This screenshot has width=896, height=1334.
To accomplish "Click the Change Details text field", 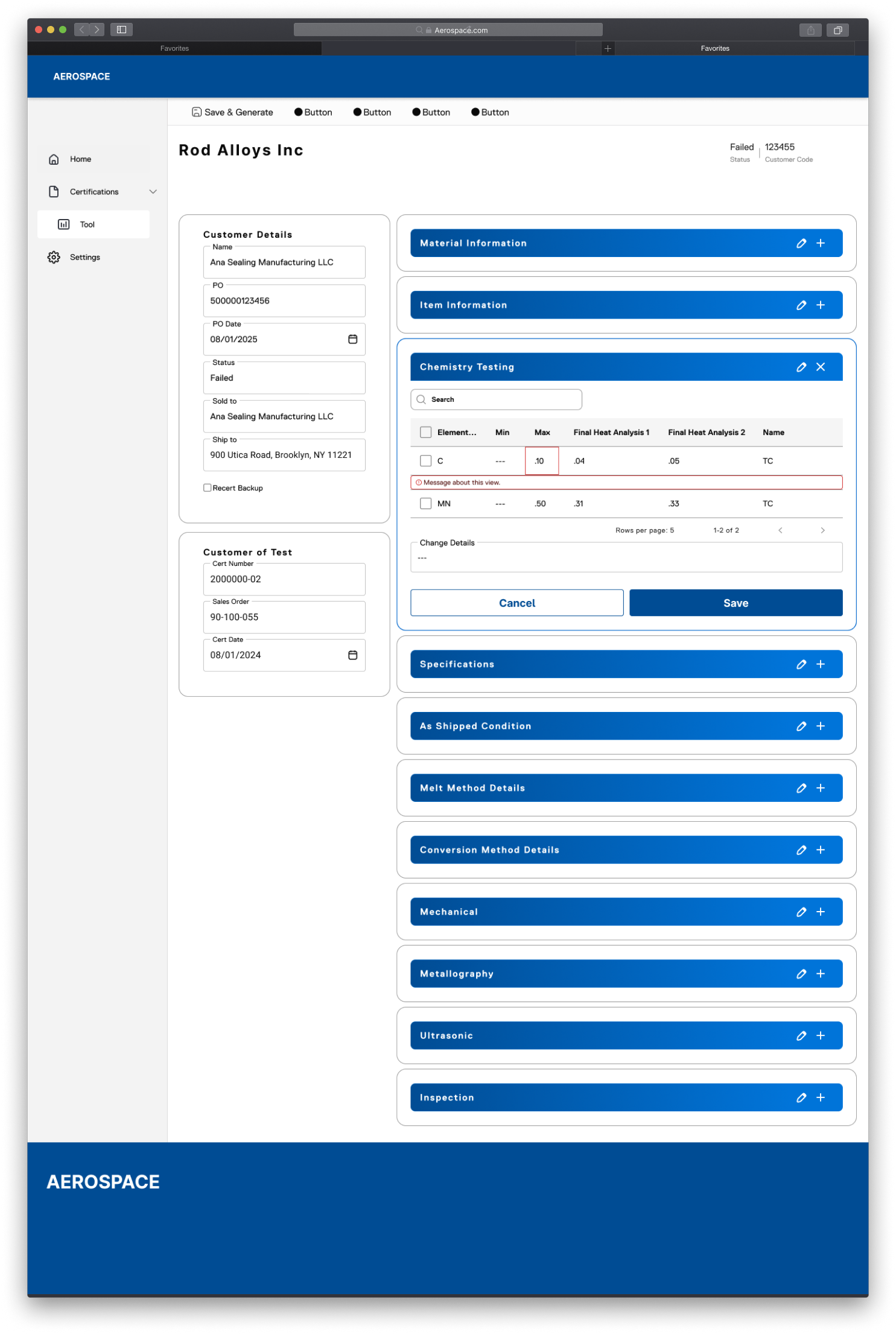I will pos(626,557).
